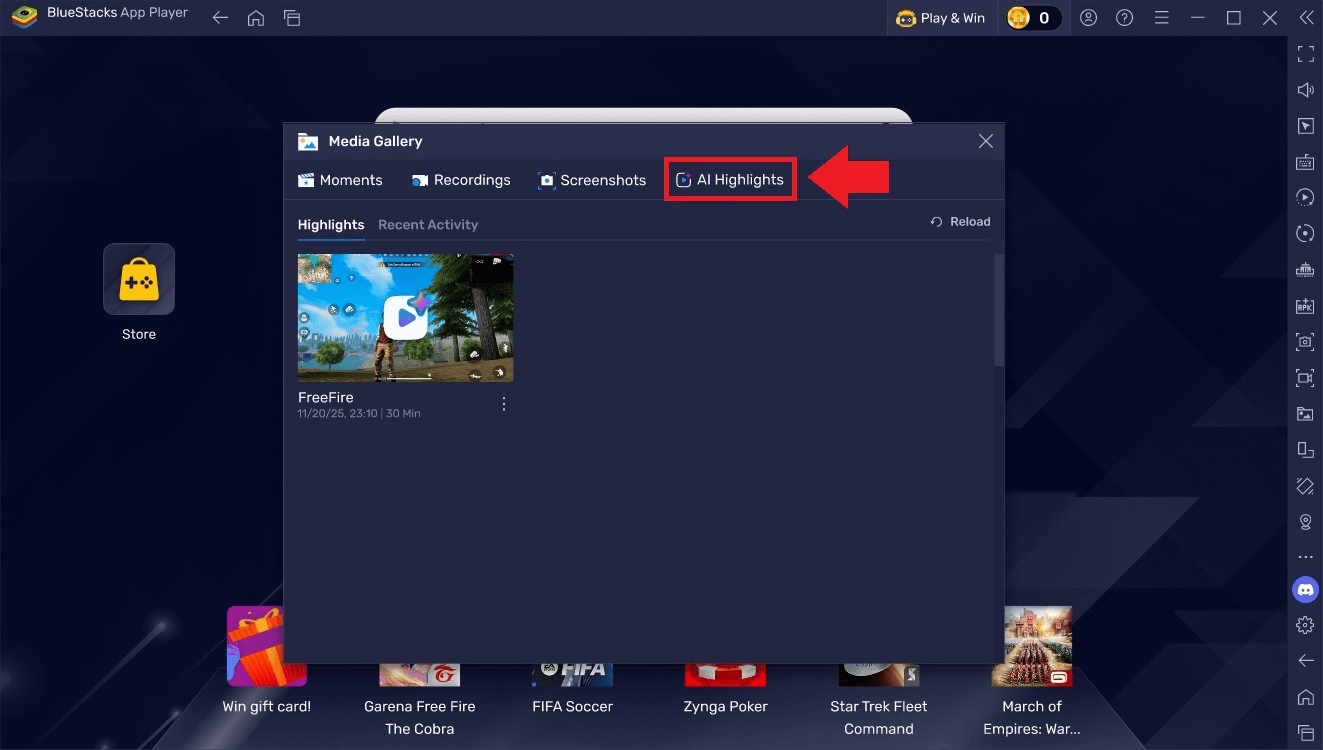Enter full screen mode
Screen dimensions: 1323x750
(1305, 54)
